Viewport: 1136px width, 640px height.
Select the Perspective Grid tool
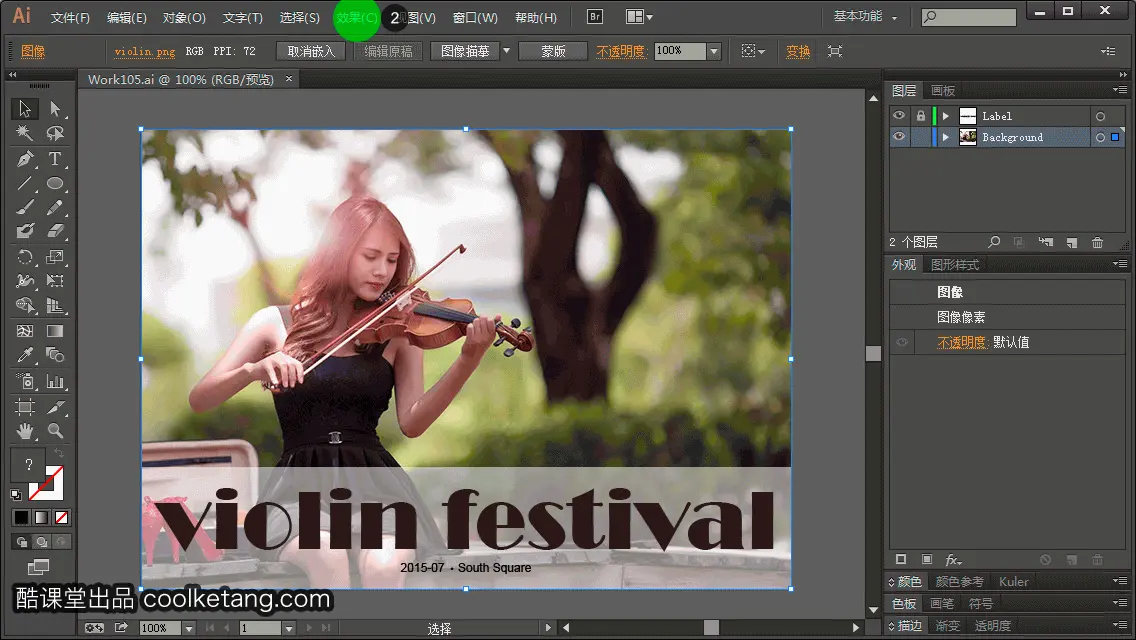coord(55,306)
